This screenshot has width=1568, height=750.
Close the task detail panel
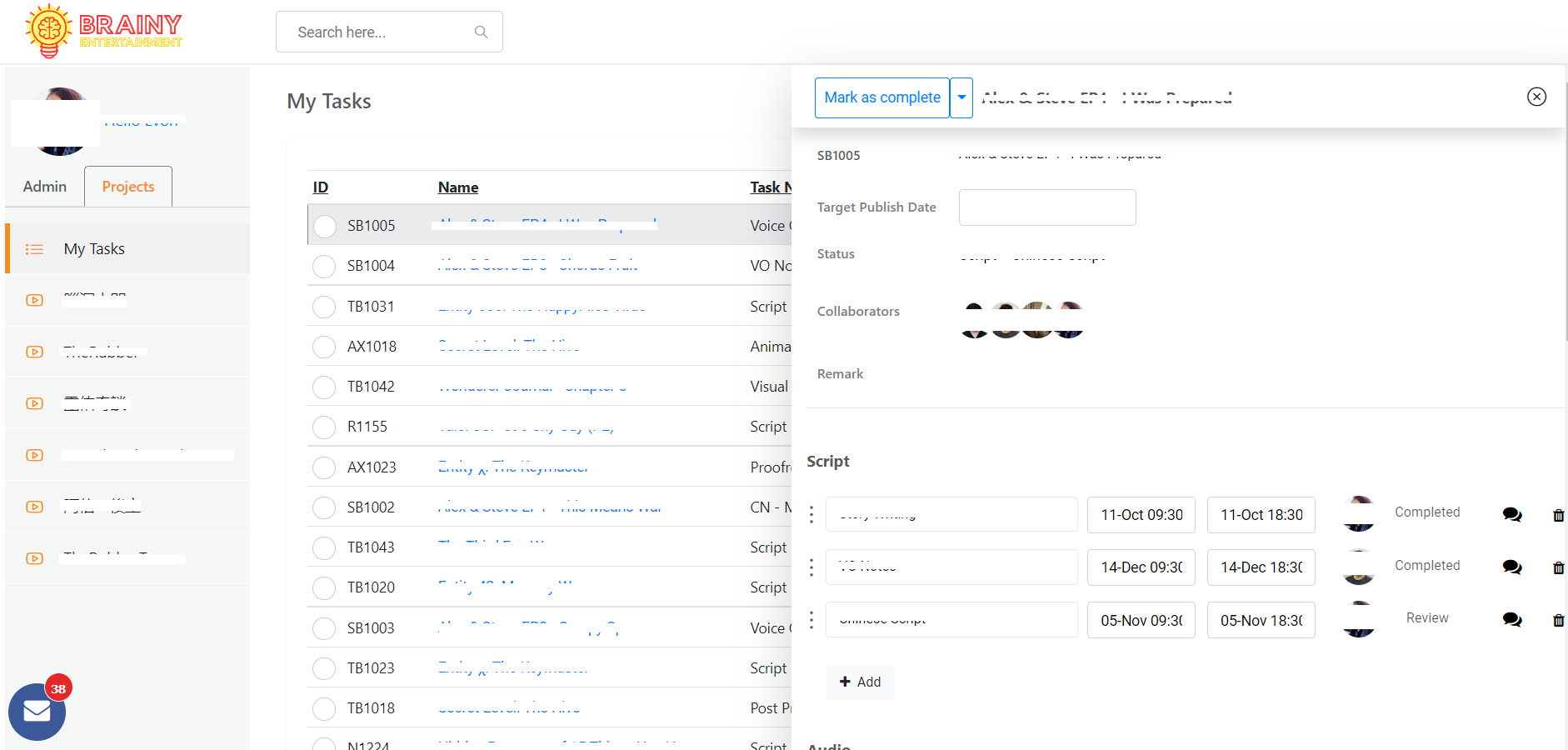point(1536,97)
